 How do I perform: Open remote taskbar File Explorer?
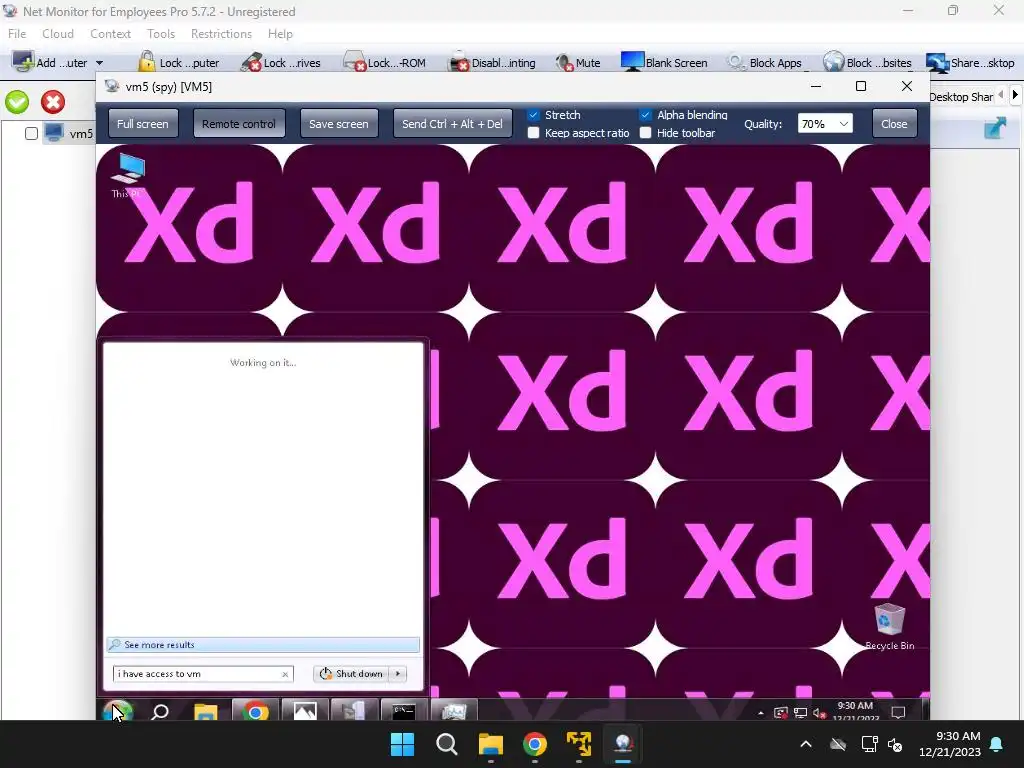point(206,712)
